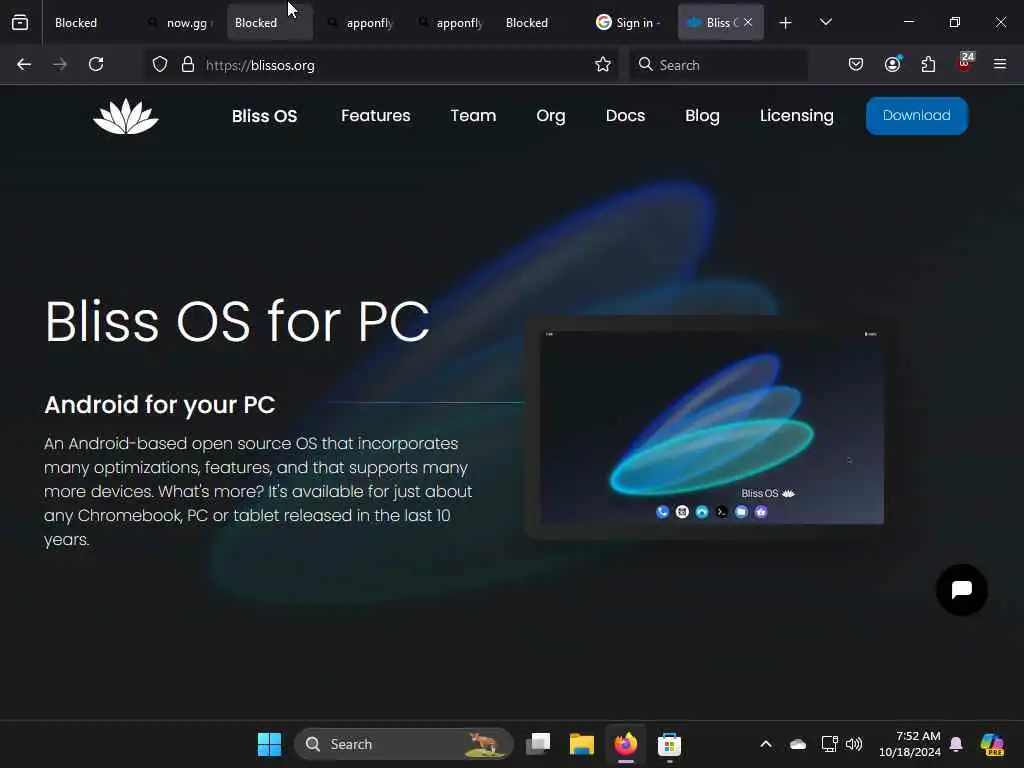This screenshot has height=768, width=1024.
Task: Open Firefox account profile icon
Action: pyautogui.click(x=892, y=65)
